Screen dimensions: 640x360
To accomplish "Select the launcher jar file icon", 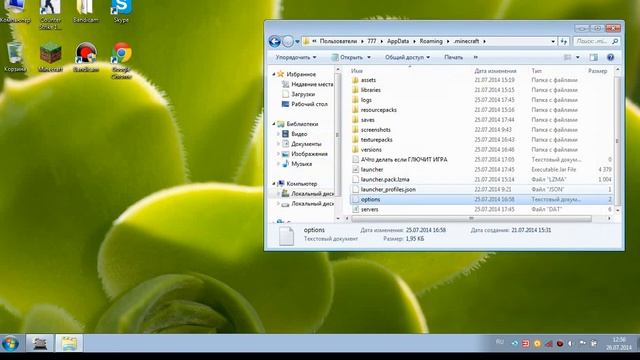I will click(x=355, y=169).
